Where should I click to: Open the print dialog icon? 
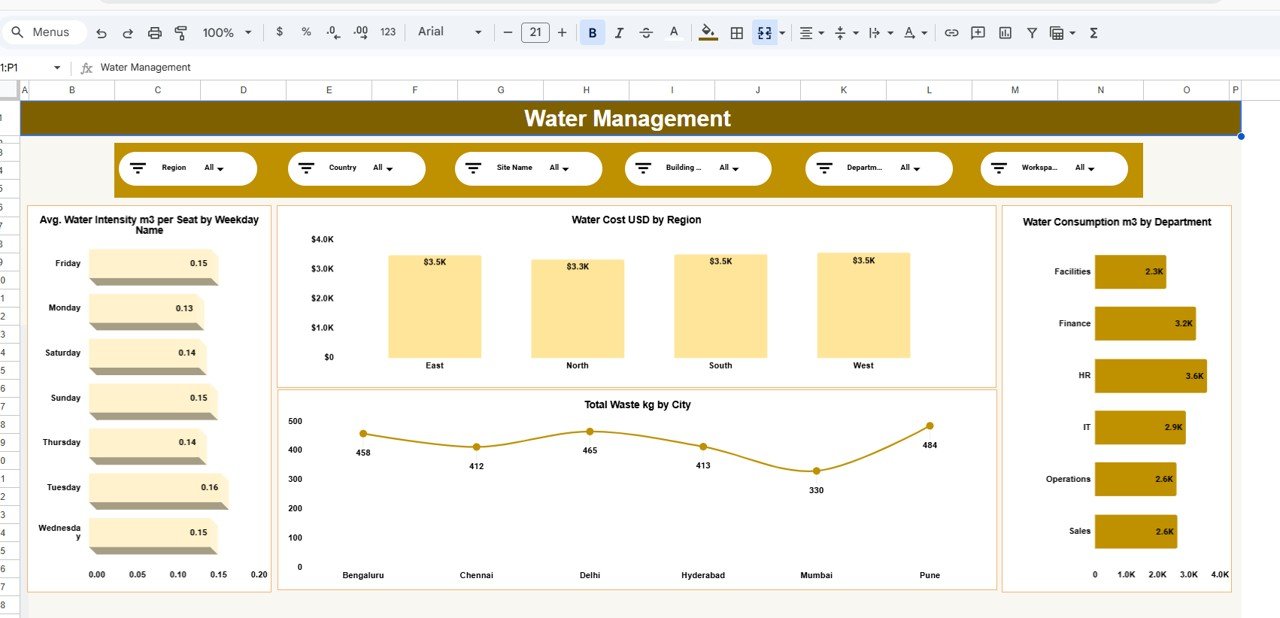click(154, 32)
